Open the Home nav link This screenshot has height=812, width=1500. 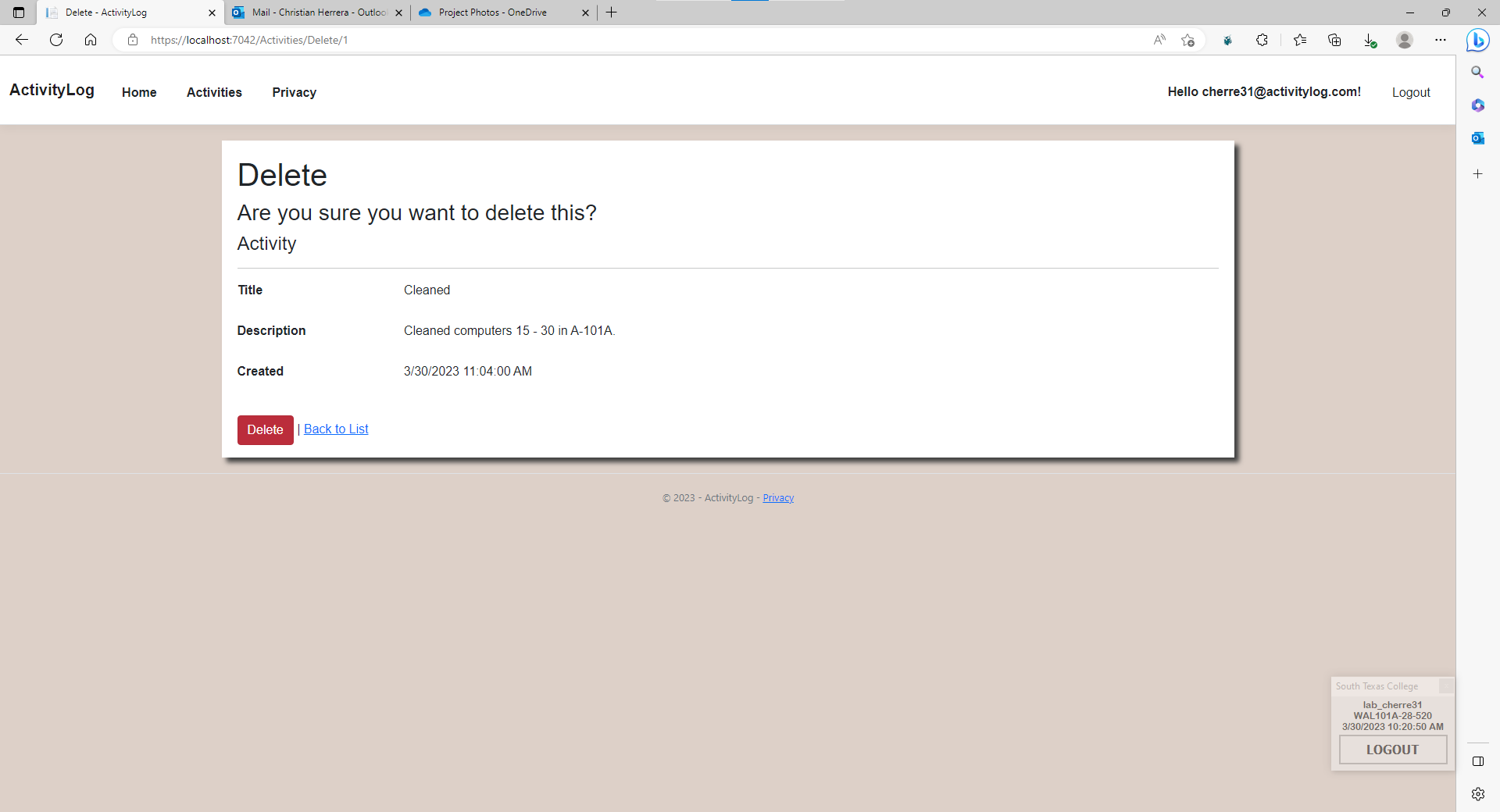[x=139, y=92]
